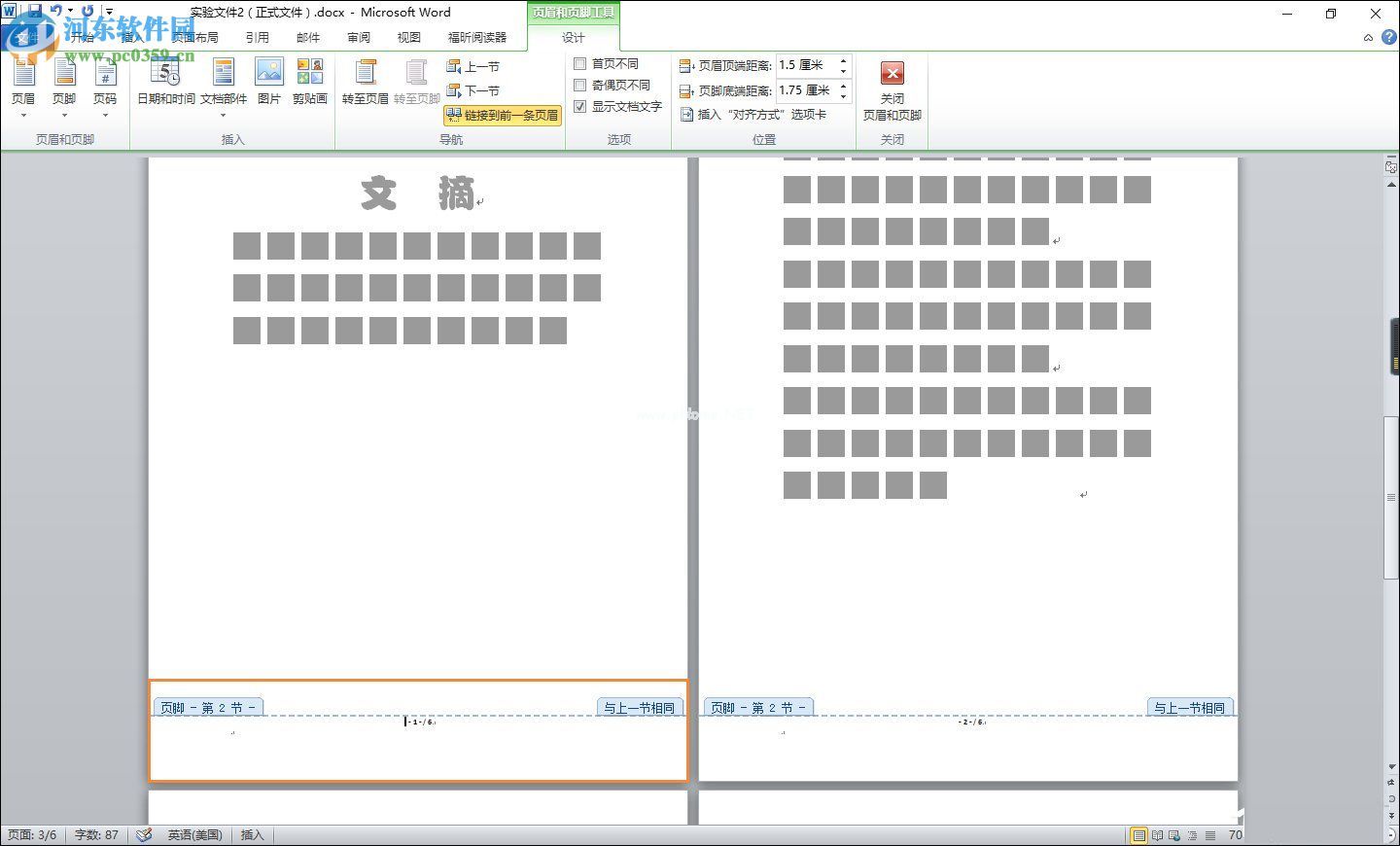Open the 引用 ribbon tab
The image size is (1400, 846).
pos(258,37)
